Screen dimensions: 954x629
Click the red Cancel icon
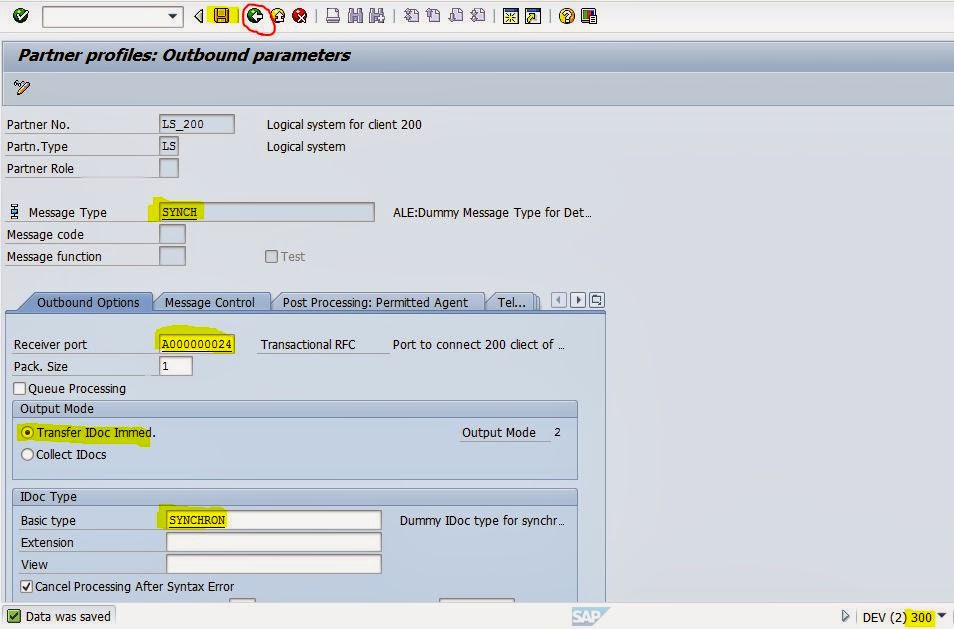click(299, 15)
